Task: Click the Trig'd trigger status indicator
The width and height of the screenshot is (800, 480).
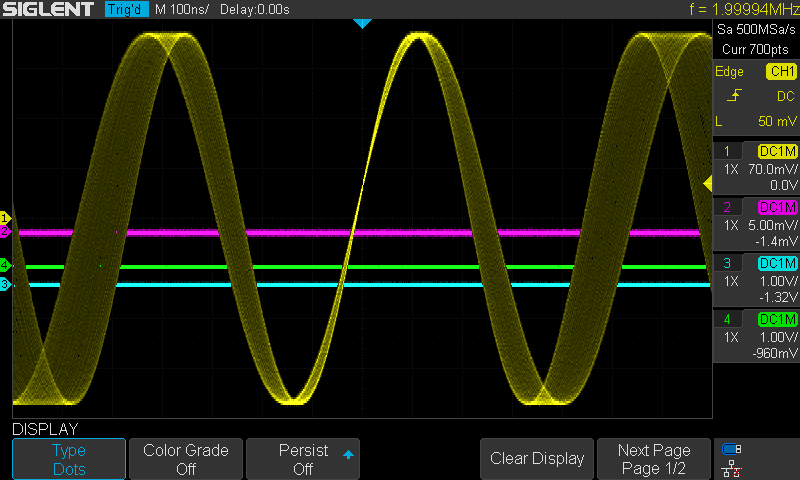Action: 126,9
